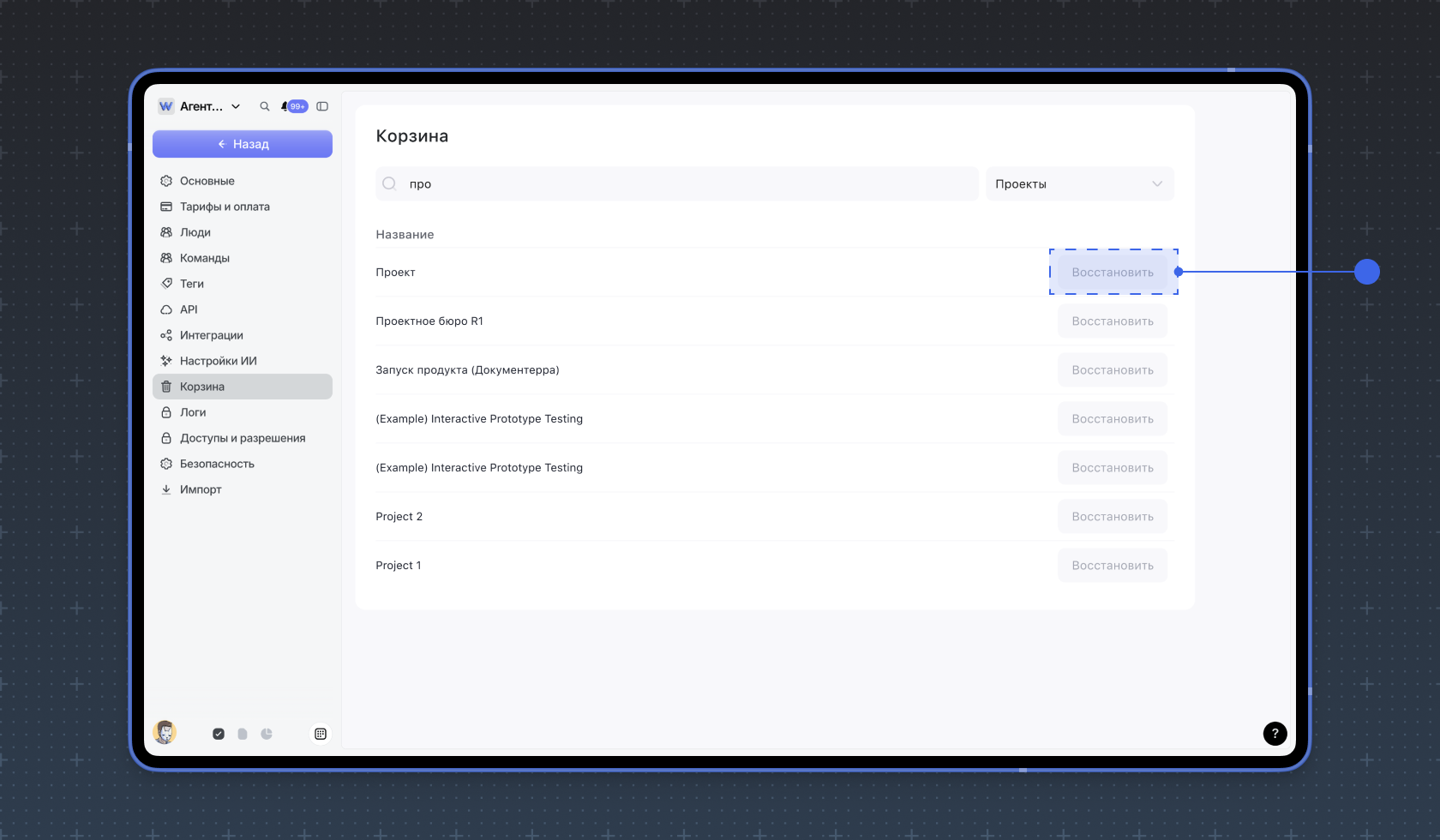Open the Проекты filter dropdown
Image resolution: width=1440 pixels, height=840 pixels.
click(1079, 183)
